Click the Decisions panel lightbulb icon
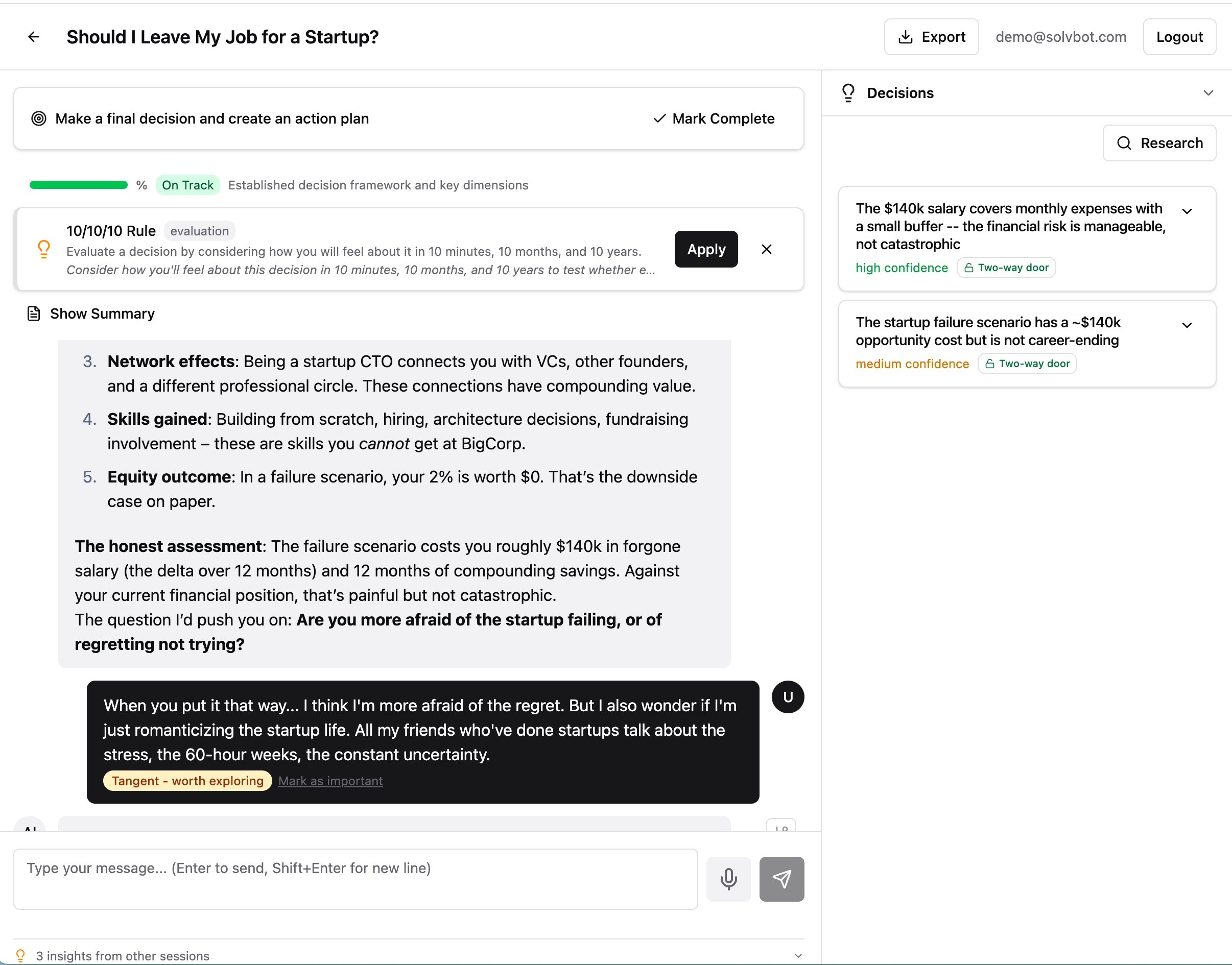Viewport: 1232px width, 965px height. tap(848, 92)
